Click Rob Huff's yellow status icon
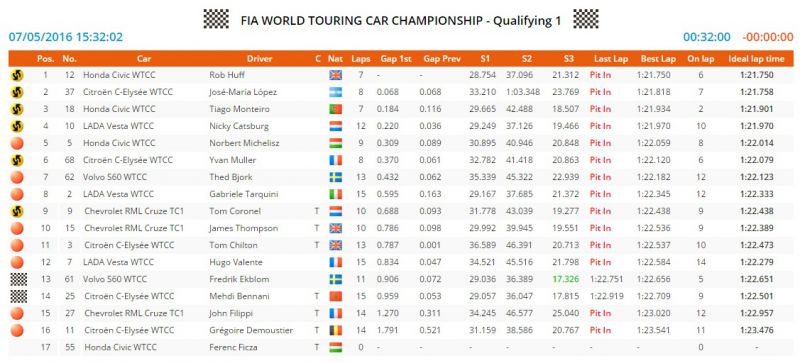 17,75
